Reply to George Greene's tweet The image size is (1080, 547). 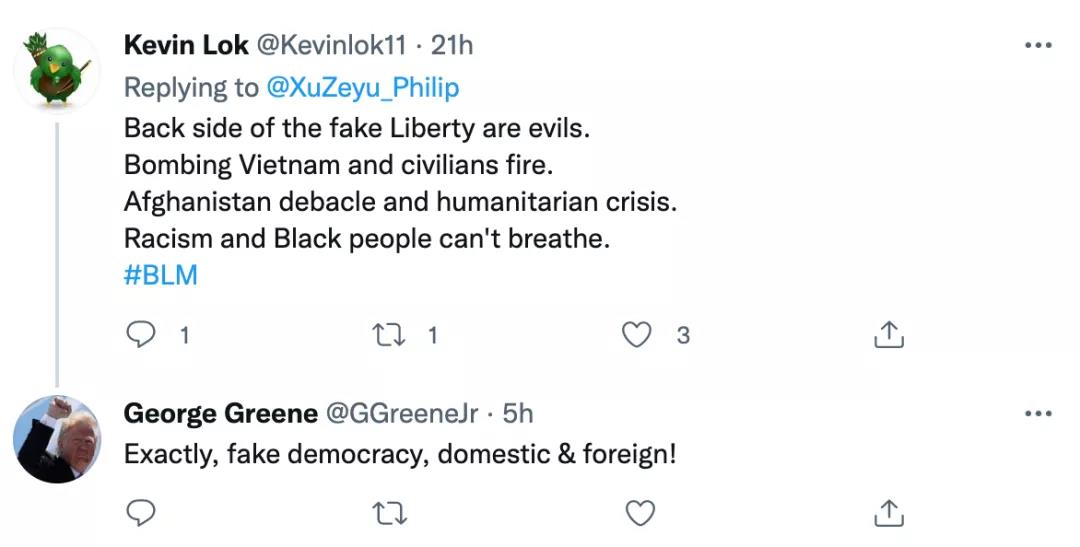point(141,513)
